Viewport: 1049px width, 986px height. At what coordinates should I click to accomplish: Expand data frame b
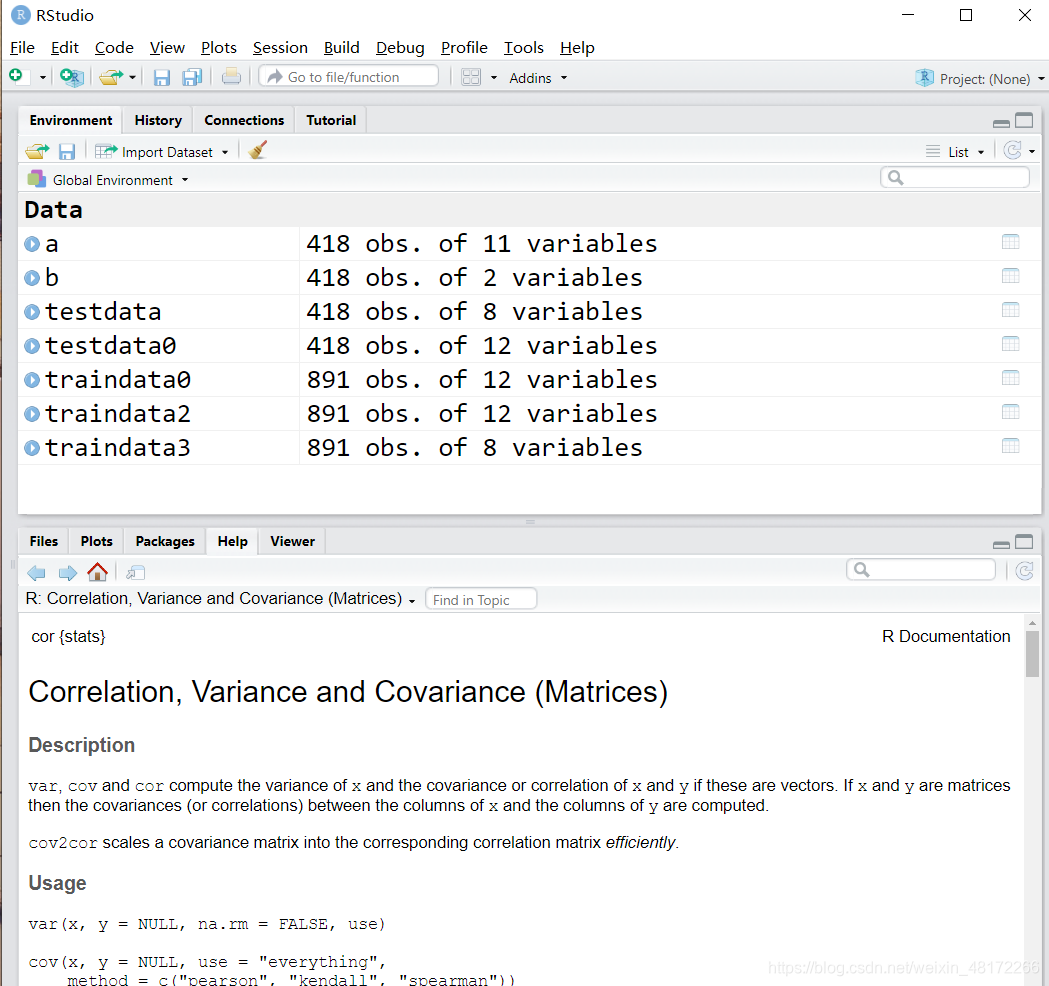click(32, 278)
